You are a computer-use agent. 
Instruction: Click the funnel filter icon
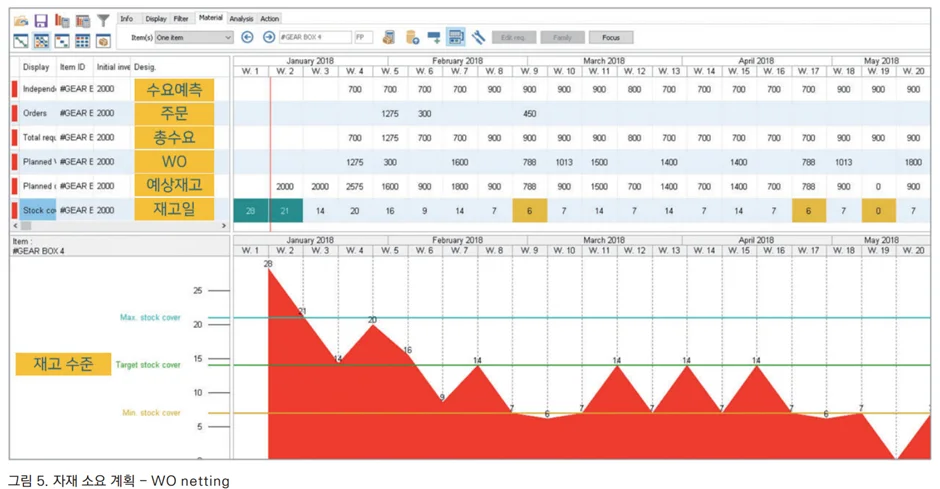click(x=103, y=20)
